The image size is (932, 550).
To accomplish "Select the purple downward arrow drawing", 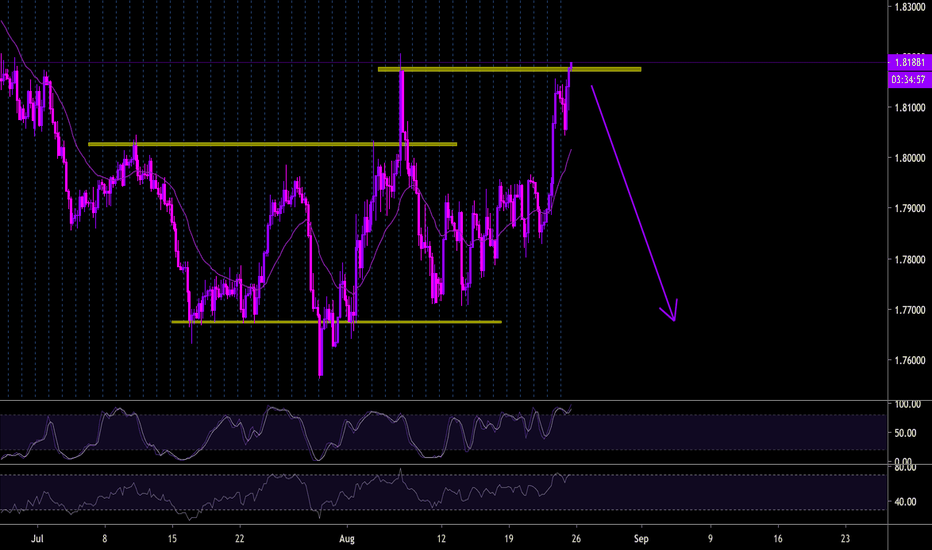I will pyautogui.click(x=633, y=203).
